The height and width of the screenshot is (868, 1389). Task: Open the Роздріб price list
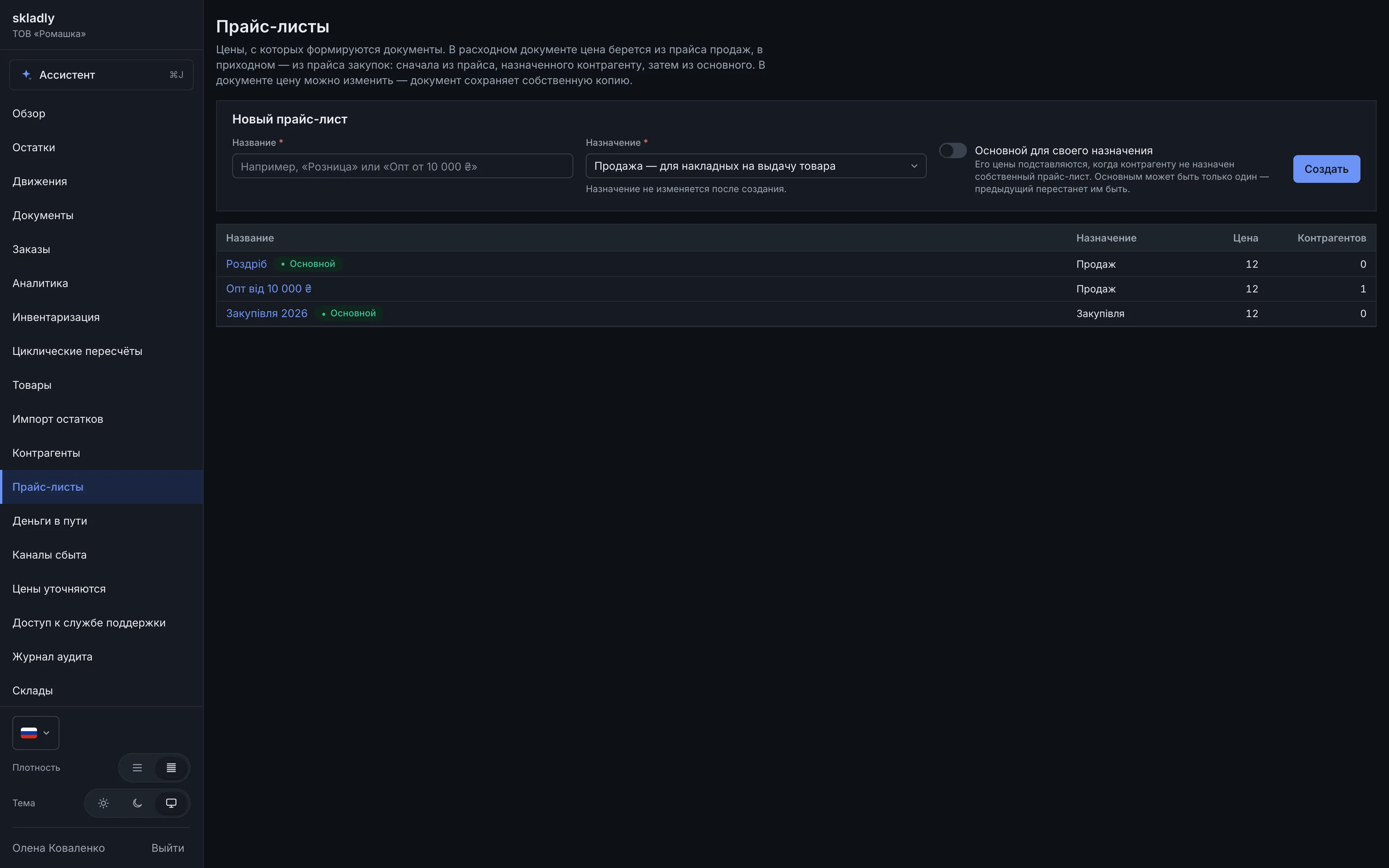click(246, 264)
